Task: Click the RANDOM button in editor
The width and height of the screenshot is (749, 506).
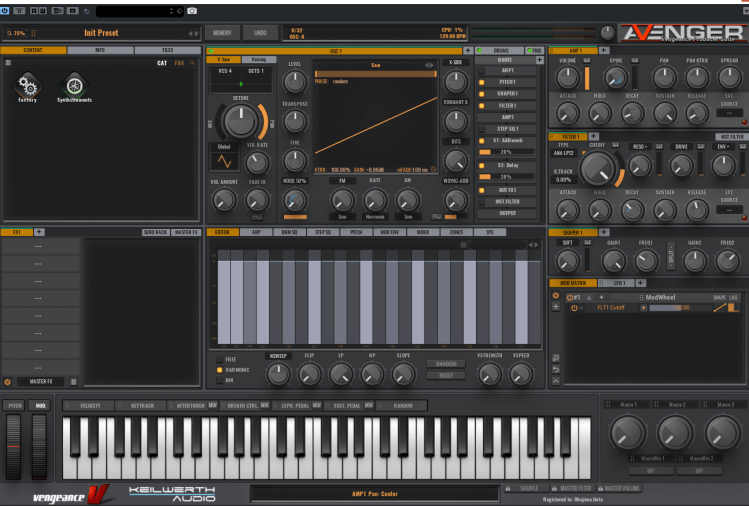Action: pos(445,364)
